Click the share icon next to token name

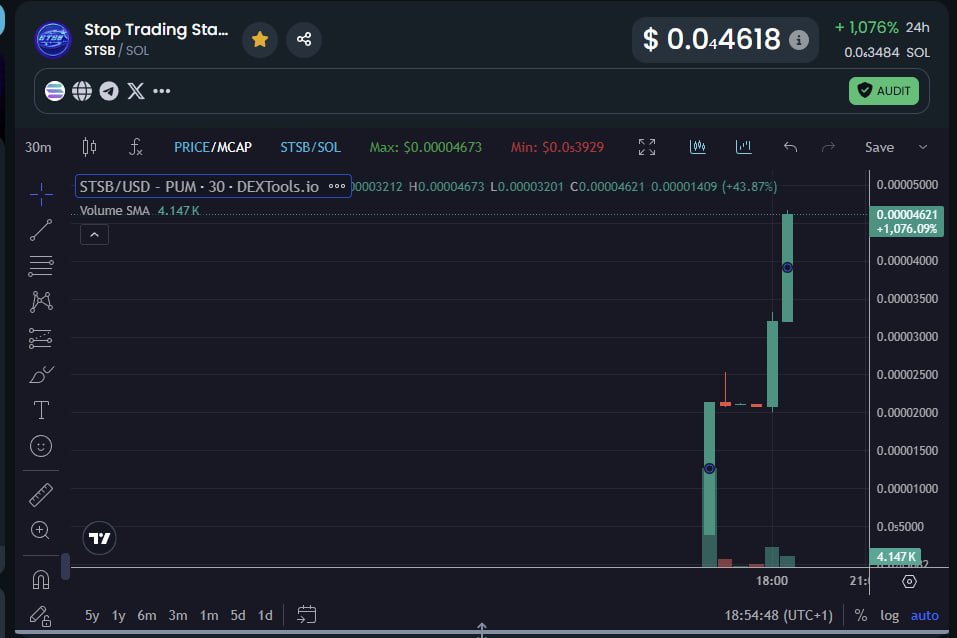pos(304,40)
